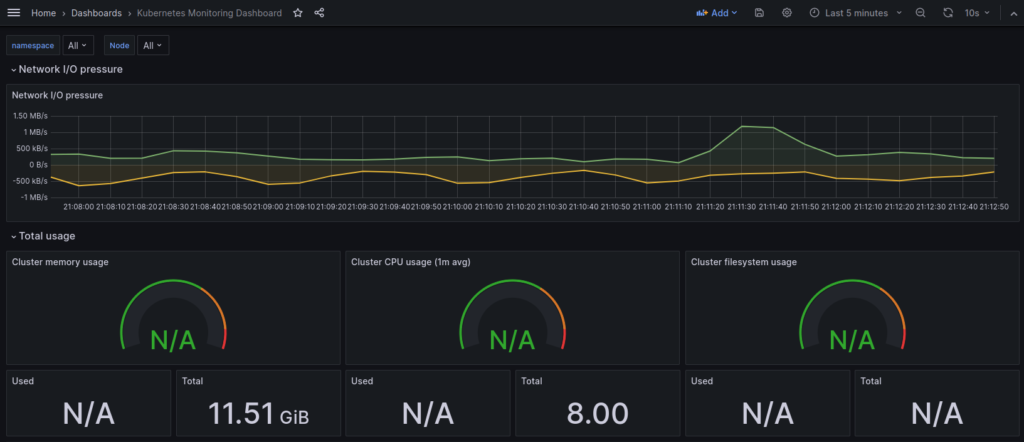Click the refresh dashboard icon
This screenshot has width=1024, height=442.
point(948,13)
